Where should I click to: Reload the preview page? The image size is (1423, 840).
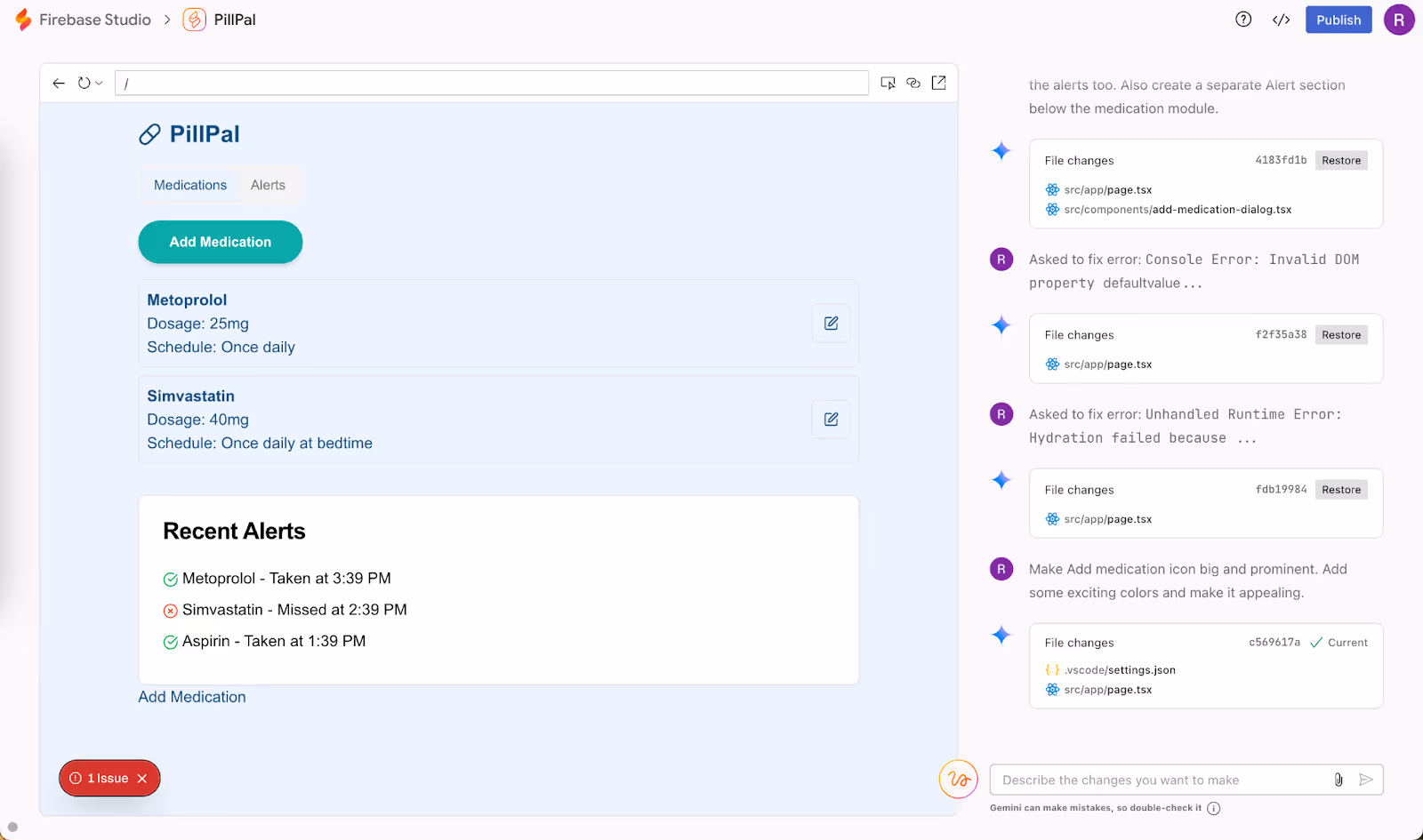coord(84,83)
